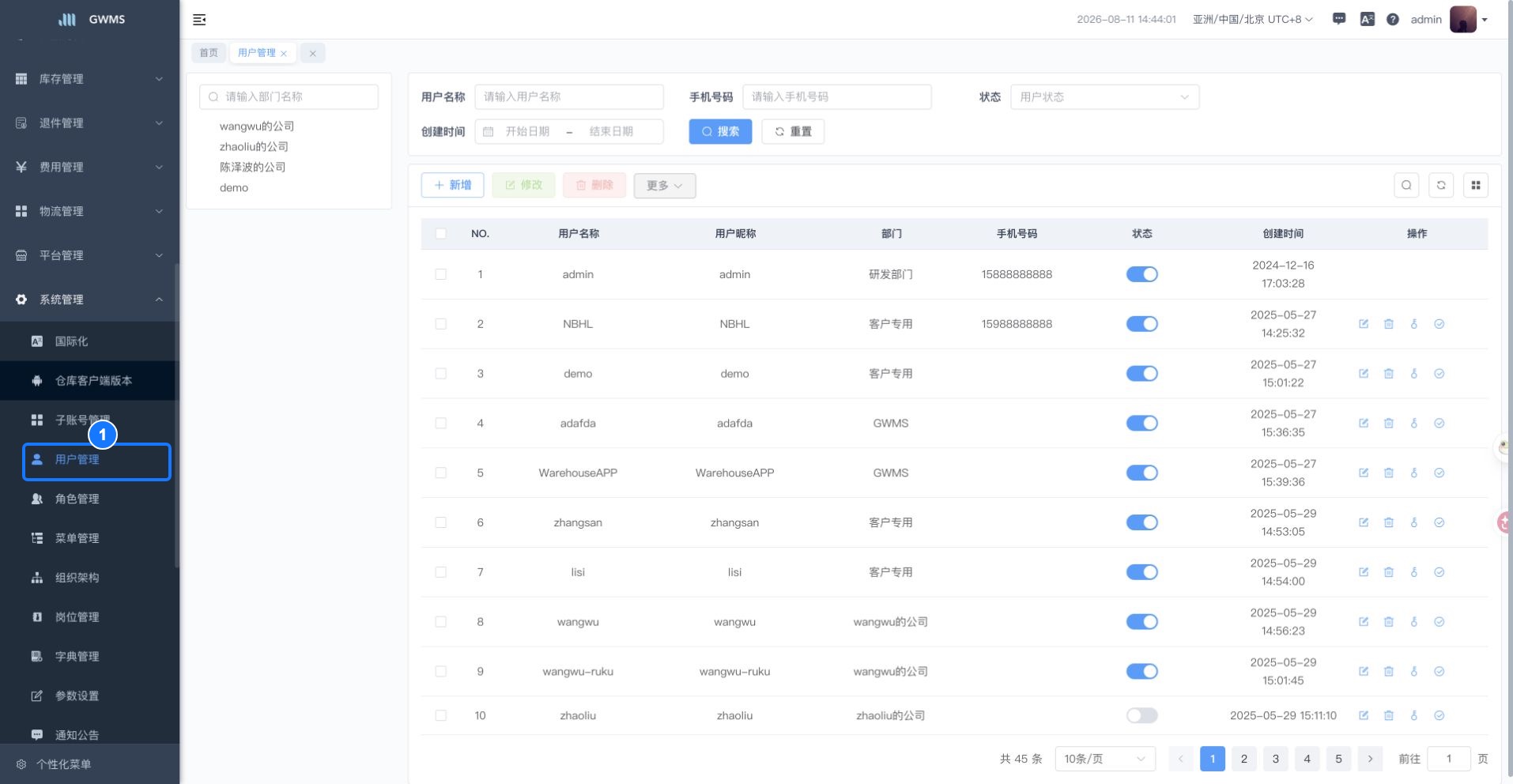
Task: Refresh the user table with the refresh icon
Action: click(1441, 185)
